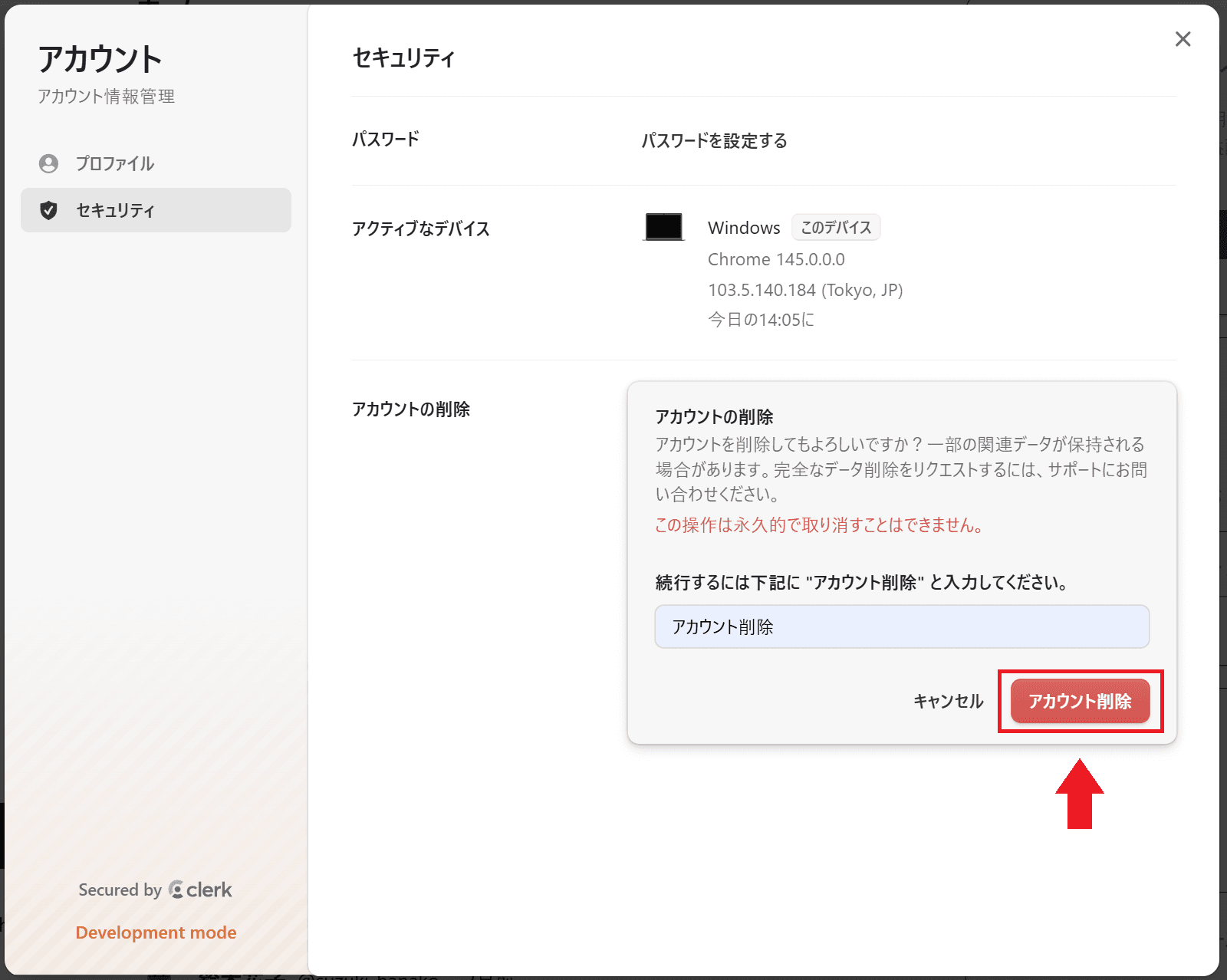This screenshot has height=980, width=1227.
Task: Click the アカウント削除 confirmation input field
Action: (901, 626)
